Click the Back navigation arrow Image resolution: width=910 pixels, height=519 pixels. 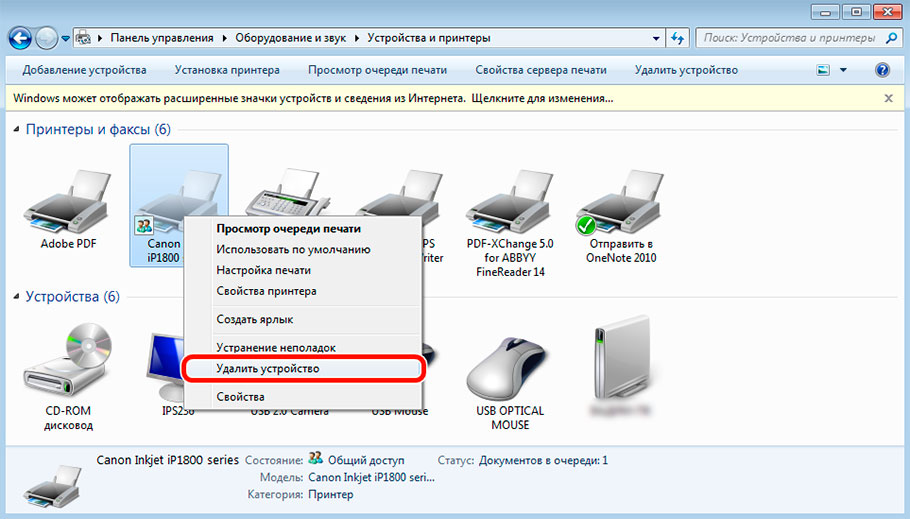point(22,39)
